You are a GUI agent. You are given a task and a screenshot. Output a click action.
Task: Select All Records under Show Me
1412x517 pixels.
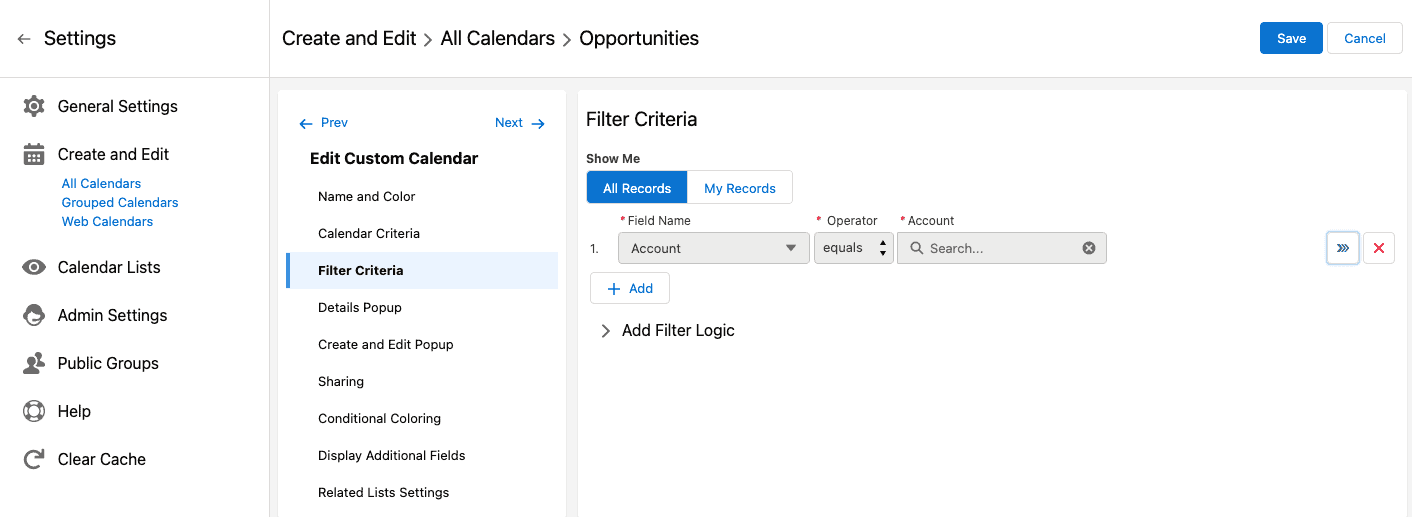pyautogui.click(x=637, y=188)
